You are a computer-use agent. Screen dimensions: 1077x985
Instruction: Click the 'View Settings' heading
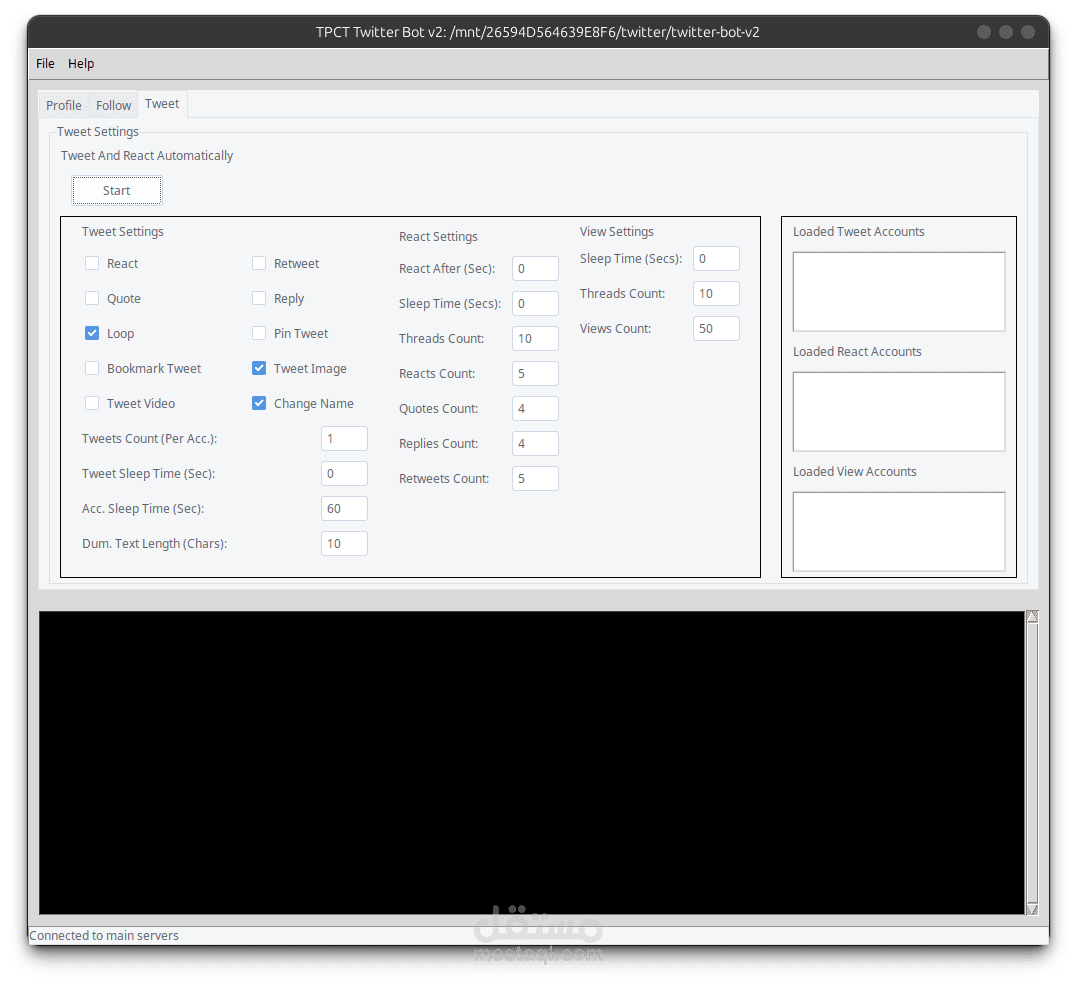(x=617, y=231)
